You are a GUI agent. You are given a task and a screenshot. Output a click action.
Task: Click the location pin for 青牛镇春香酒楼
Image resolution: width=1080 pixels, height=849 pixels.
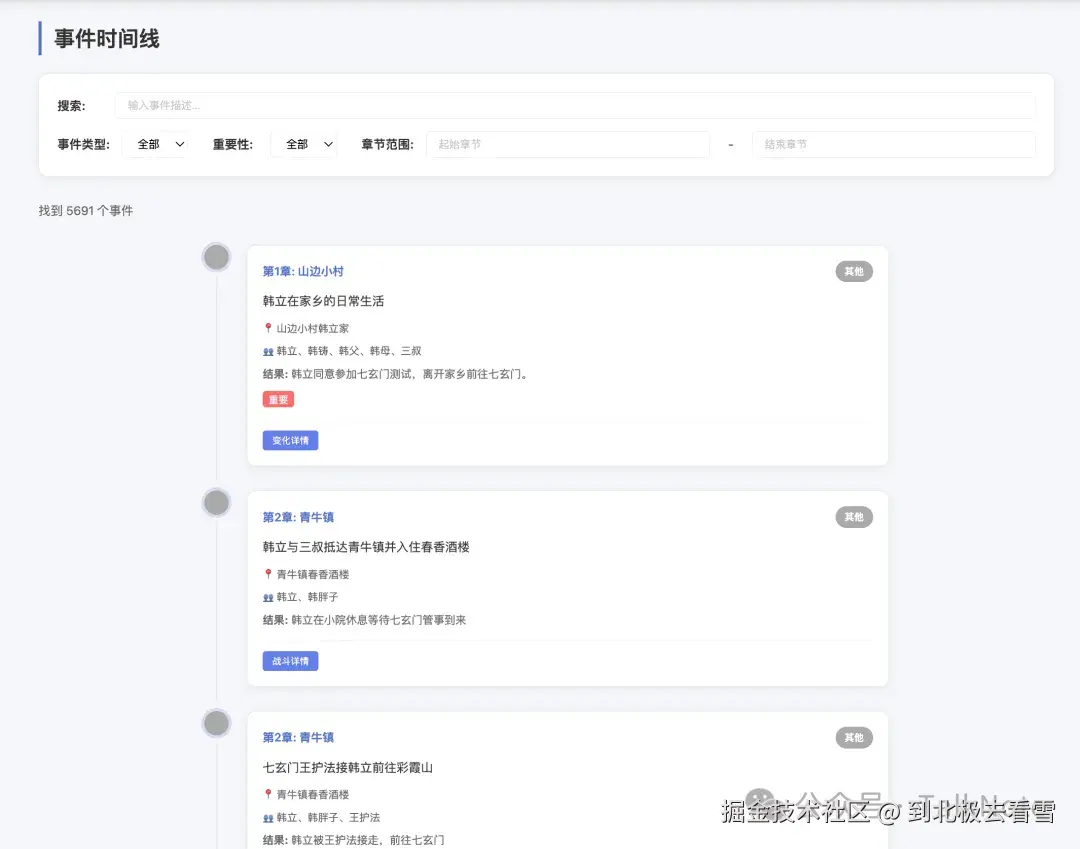tap(266, 574)
